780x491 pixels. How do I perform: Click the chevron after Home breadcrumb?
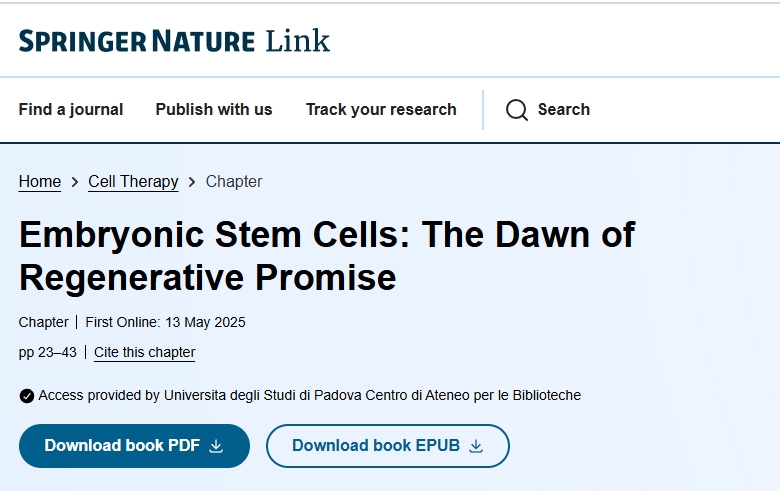(75, 182)
